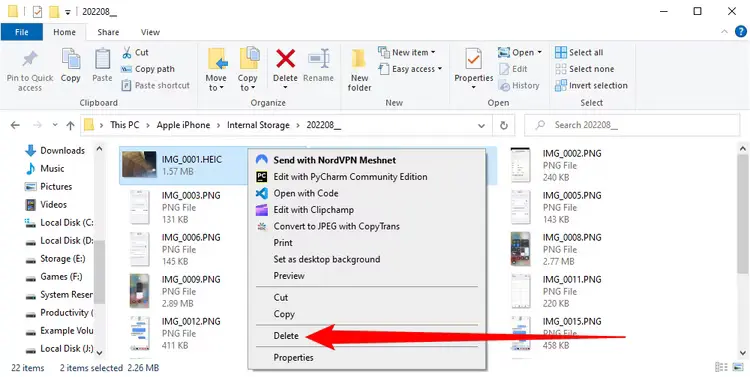Select Local Disk (J:) drive
This screenshot has height=377, width=750.
pyautogui.click(x=58, y=349)
